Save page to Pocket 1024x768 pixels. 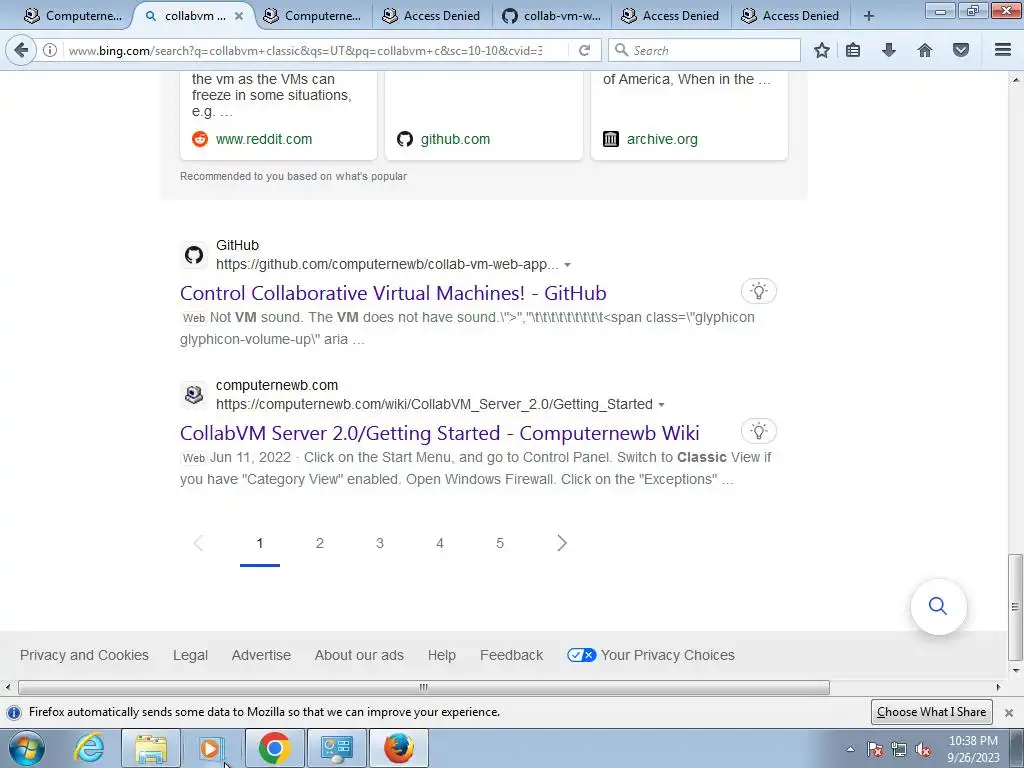[961, 50]
